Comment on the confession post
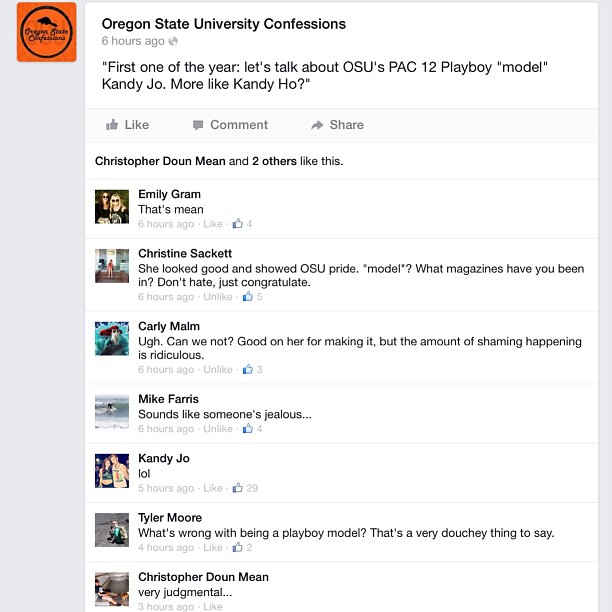The height and width of the screenshot is (612, 612). tap(230, 125)
